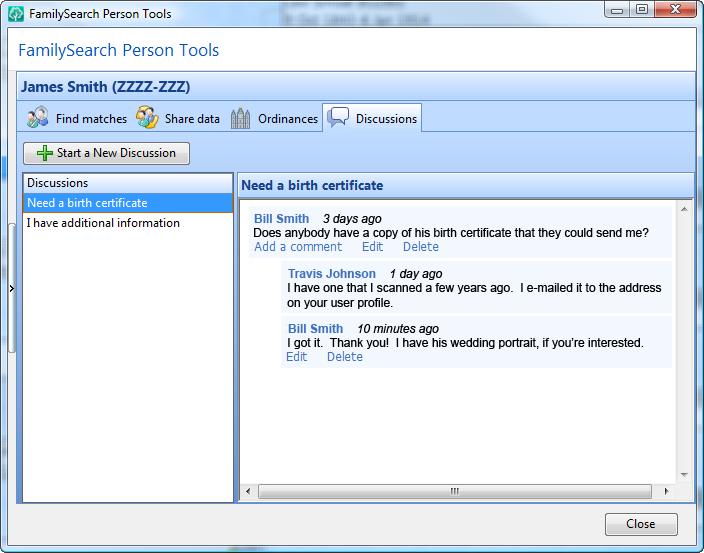Image resolution: width=704 pixels, height=553 pixels.
Task: Edit the wedding portrait reply
Action: [x=296, y=357]
